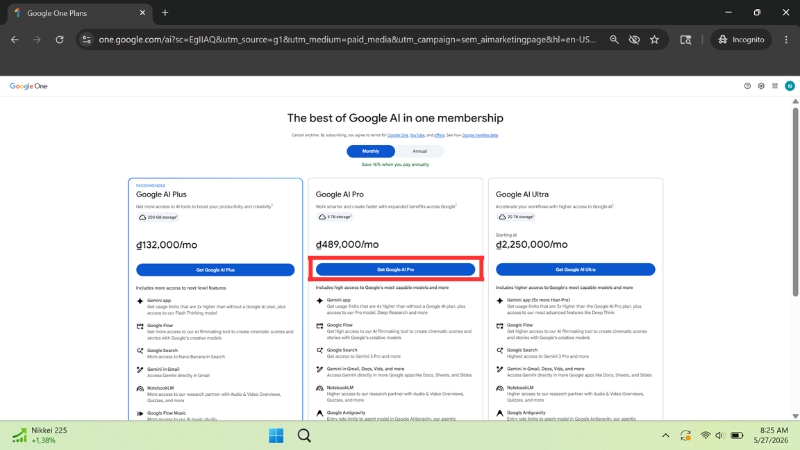Open the offers terms link
Screen dimensions: 800x450
(x=439, y=135)
